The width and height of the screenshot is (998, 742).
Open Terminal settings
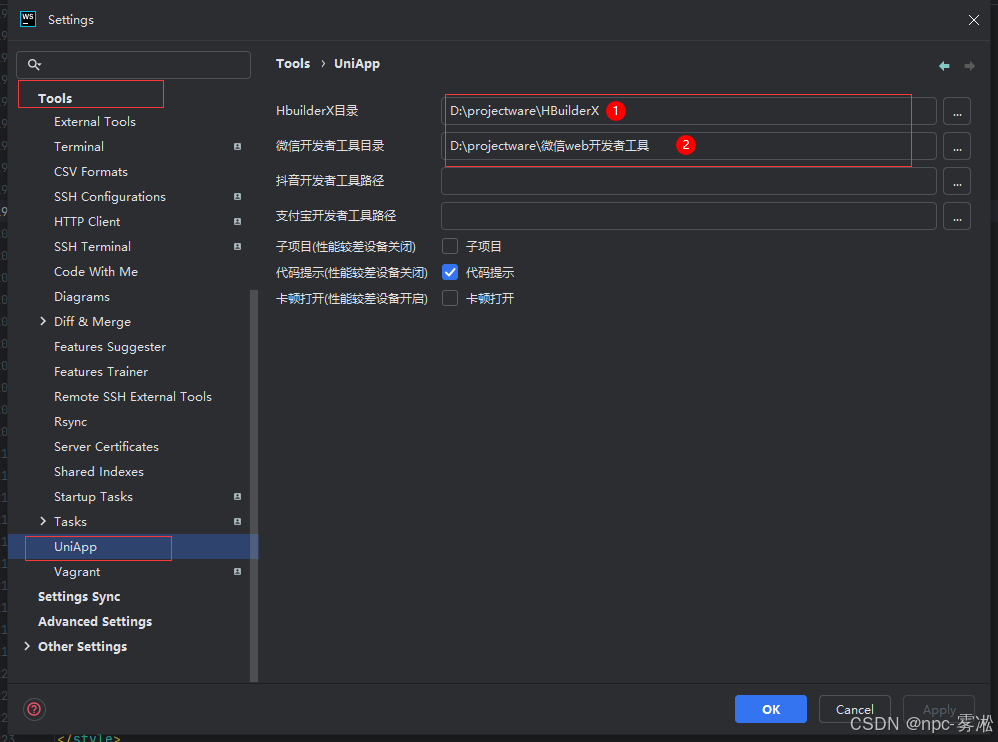click(x=79, y=146)
